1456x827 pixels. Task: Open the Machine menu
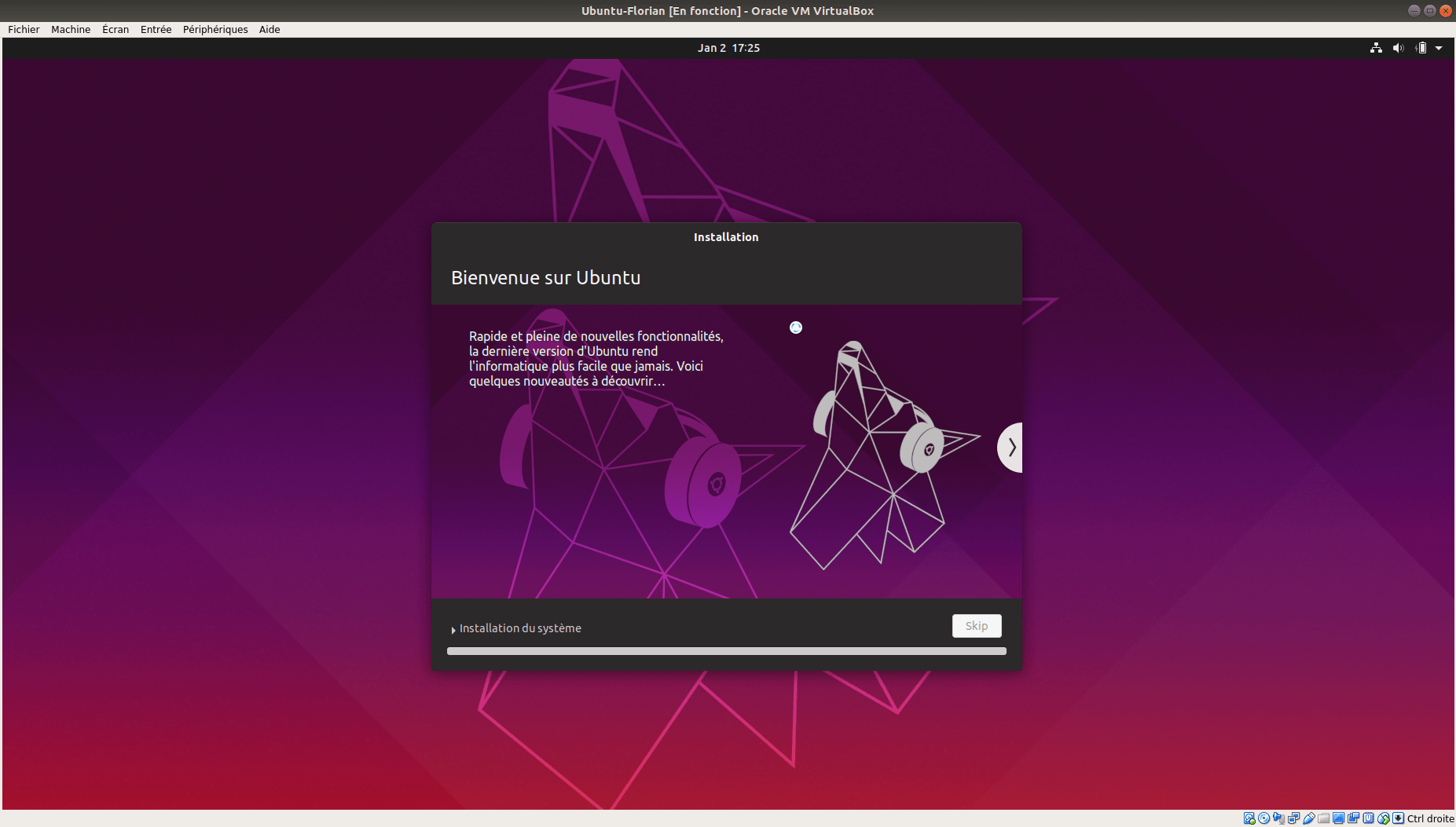click(x=71, y=29)
